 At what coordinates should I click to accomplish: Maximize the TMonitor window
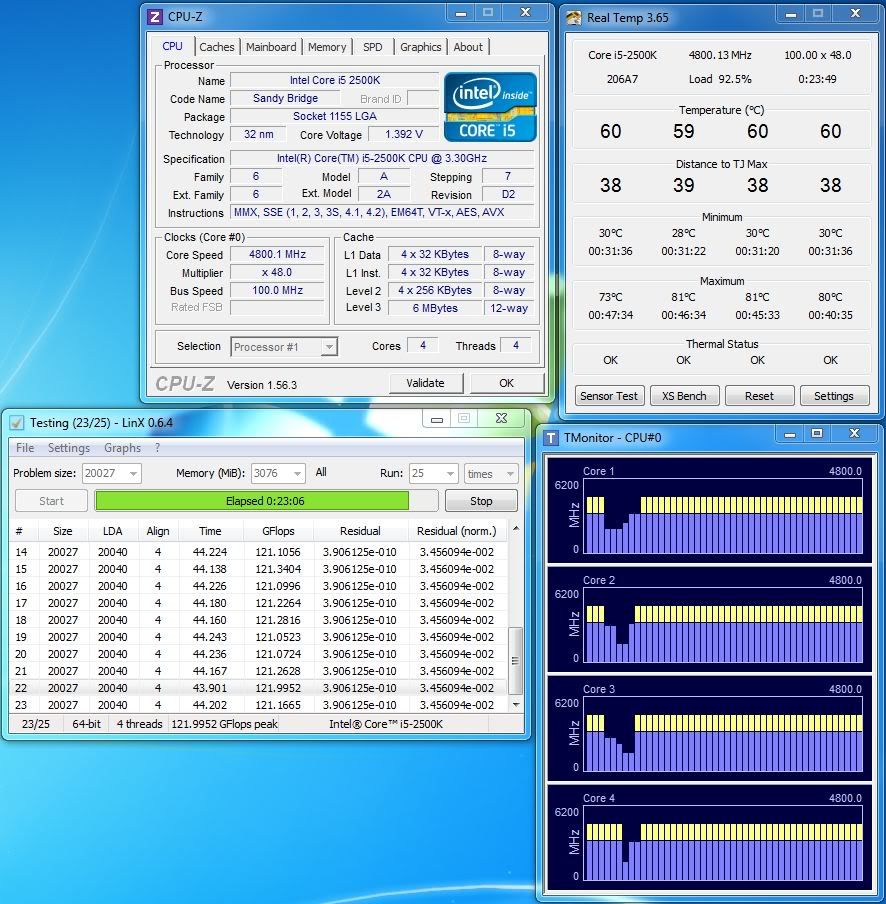pyautogui.click(x=817, y=434)
